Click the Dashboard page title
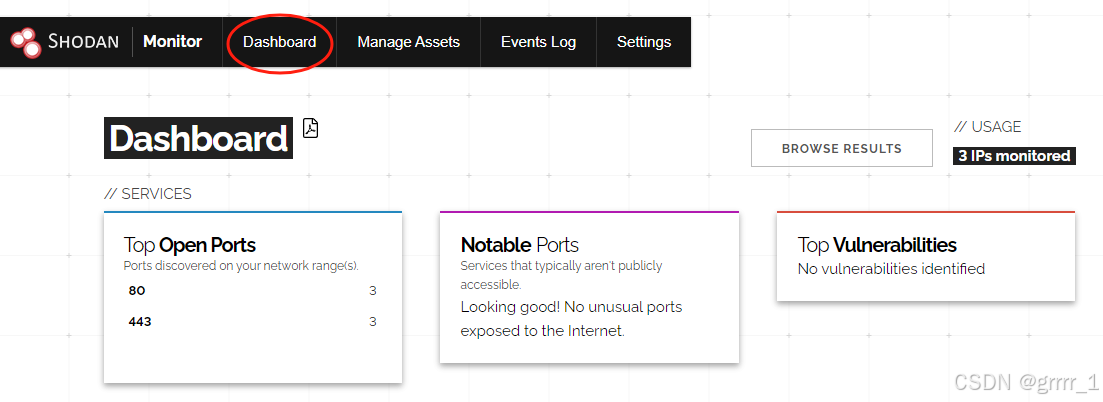 [x=198, y=138]
